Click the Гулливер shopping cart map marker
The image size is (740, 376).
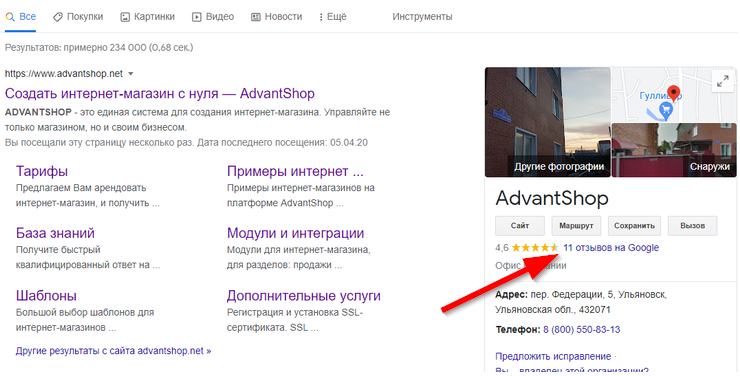point(666,111)
